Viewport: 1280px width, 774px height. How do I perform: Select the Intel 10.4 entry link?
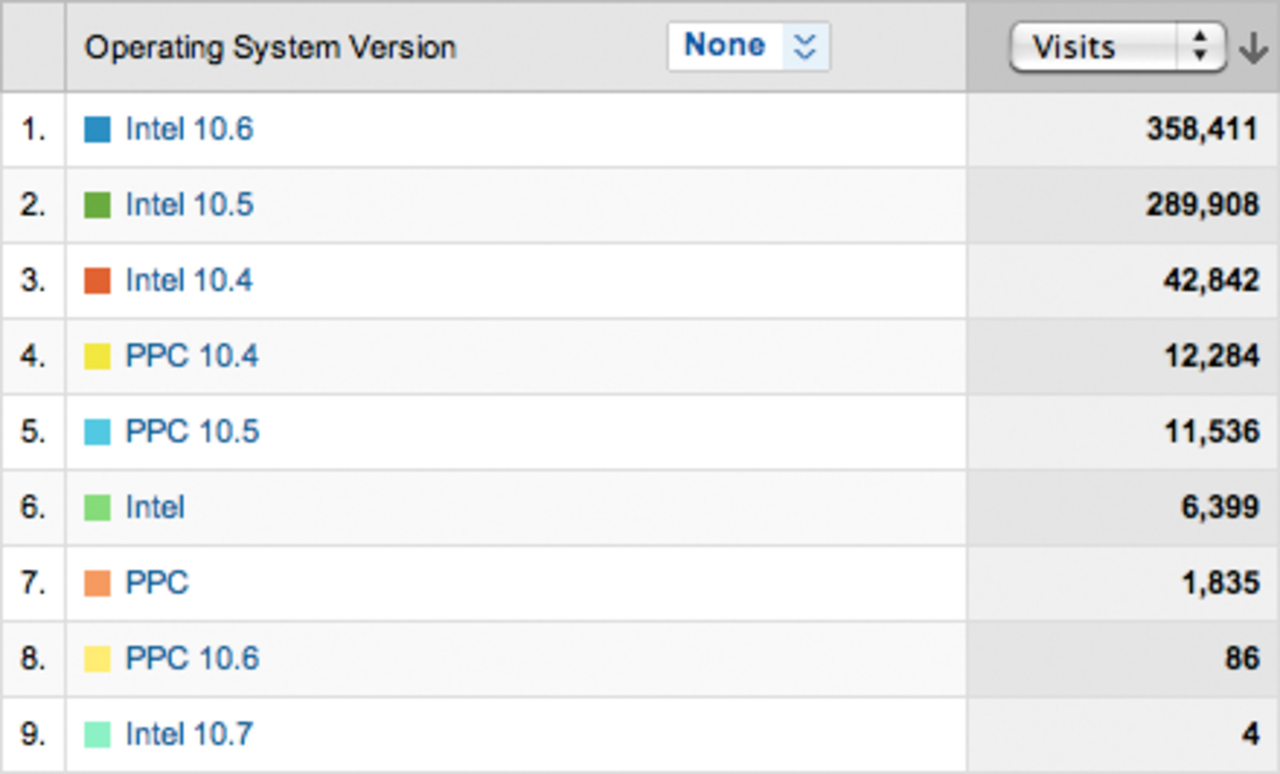(189, 281)
